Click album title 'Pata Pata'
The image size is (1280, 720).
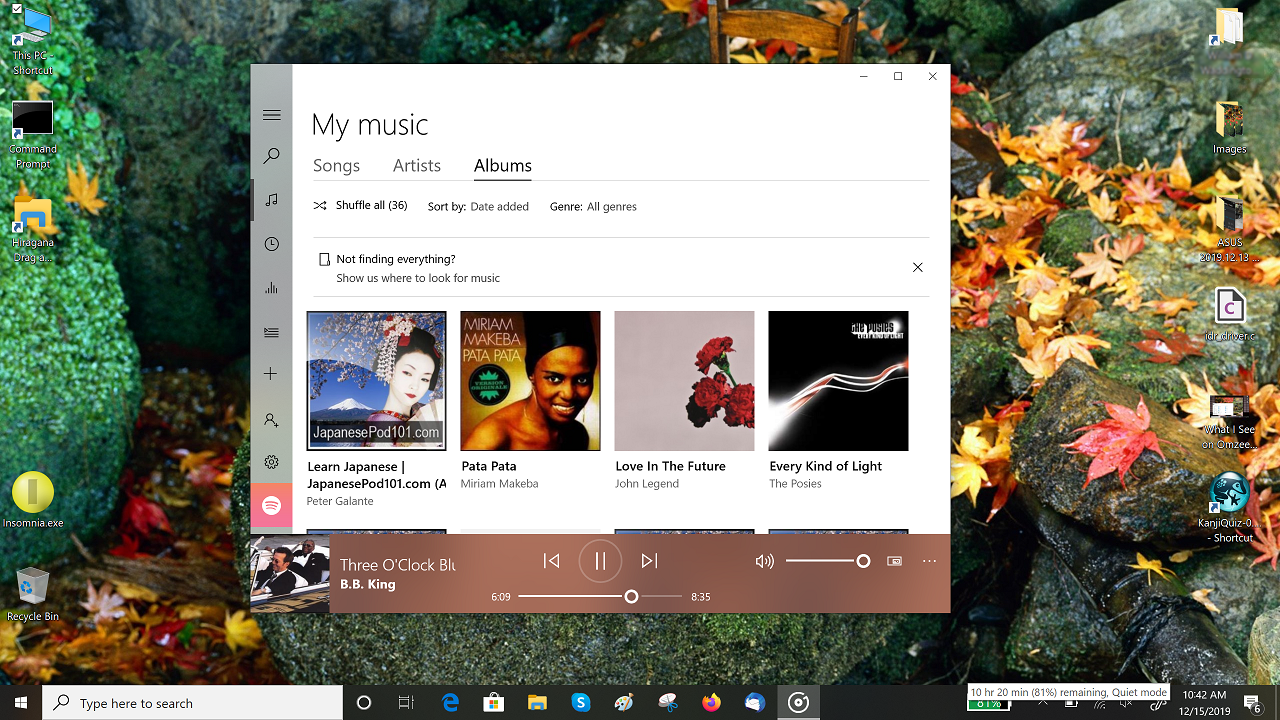tap(489, 466)
